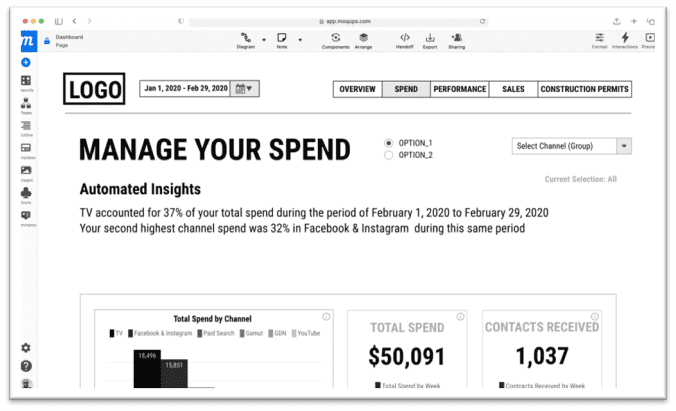Select the Note tool
The image size is (676, 411).
pyautogui.click(x=282, y=38)
